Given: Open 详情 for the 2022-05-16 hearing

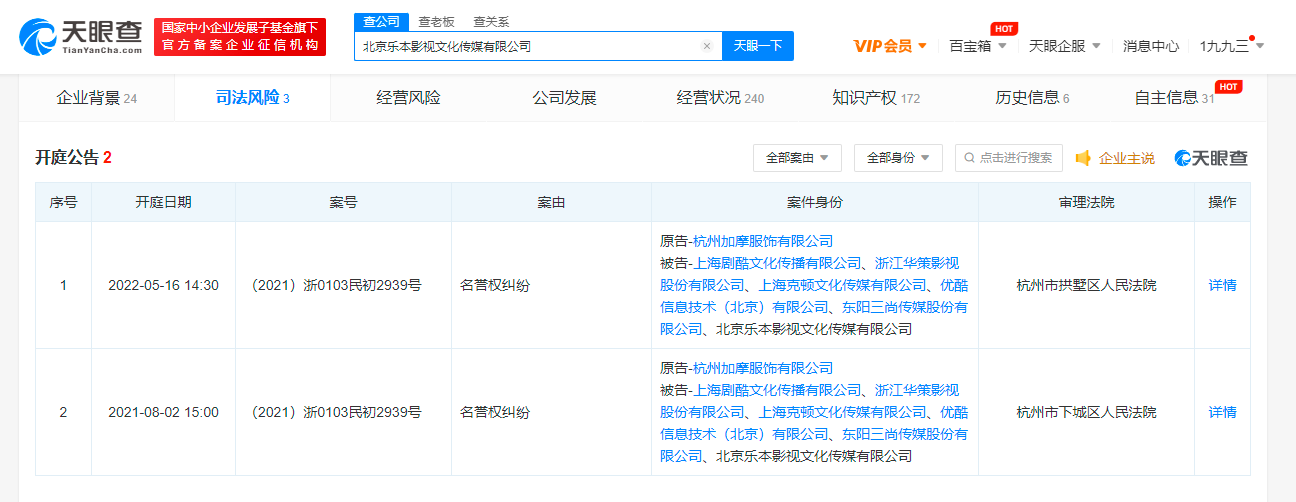Looking at the screenshot, I should [x=1222, y=285].
